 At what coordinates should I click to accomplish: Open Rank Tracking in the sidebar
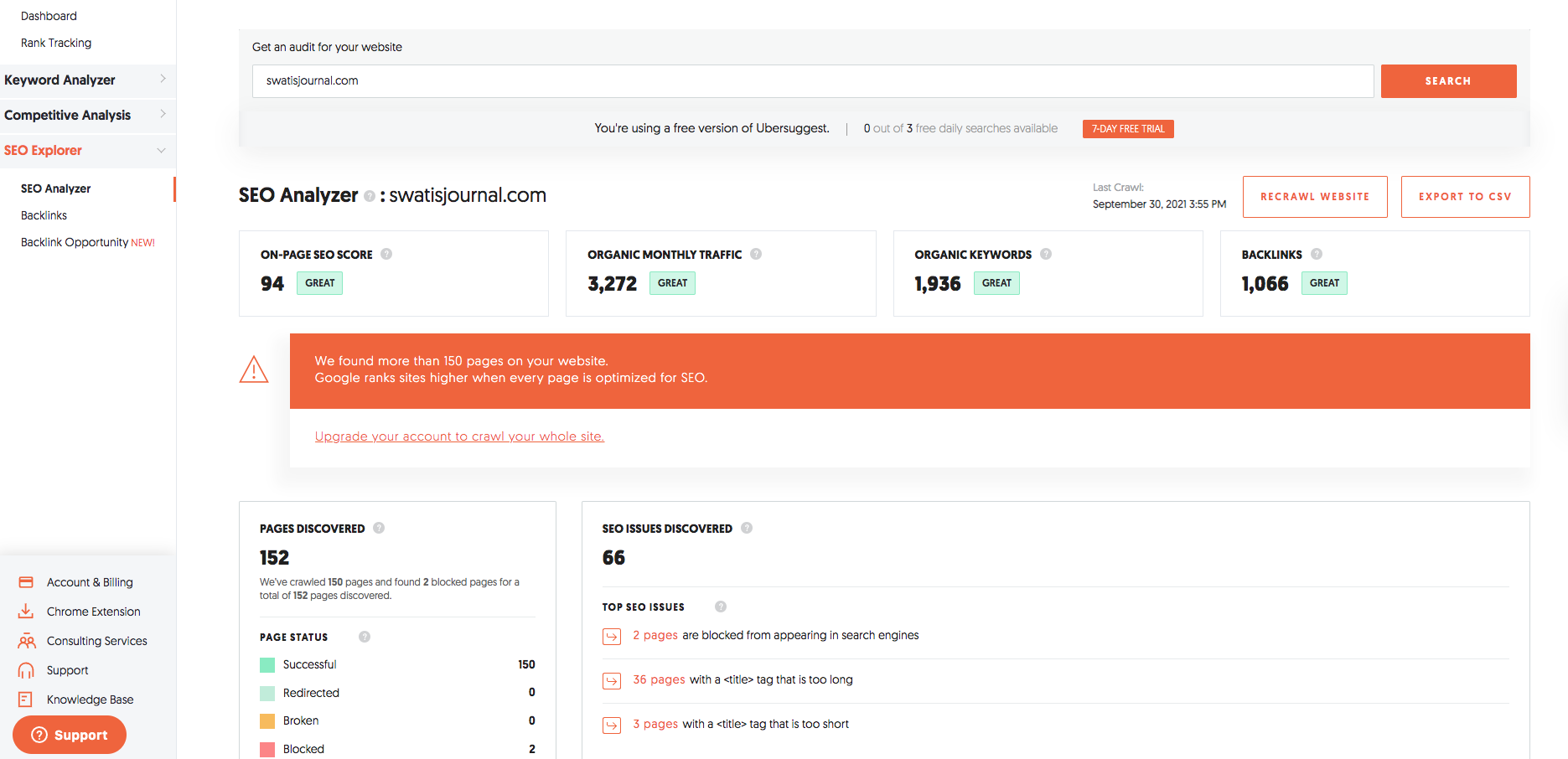click(x=56, y=43)
